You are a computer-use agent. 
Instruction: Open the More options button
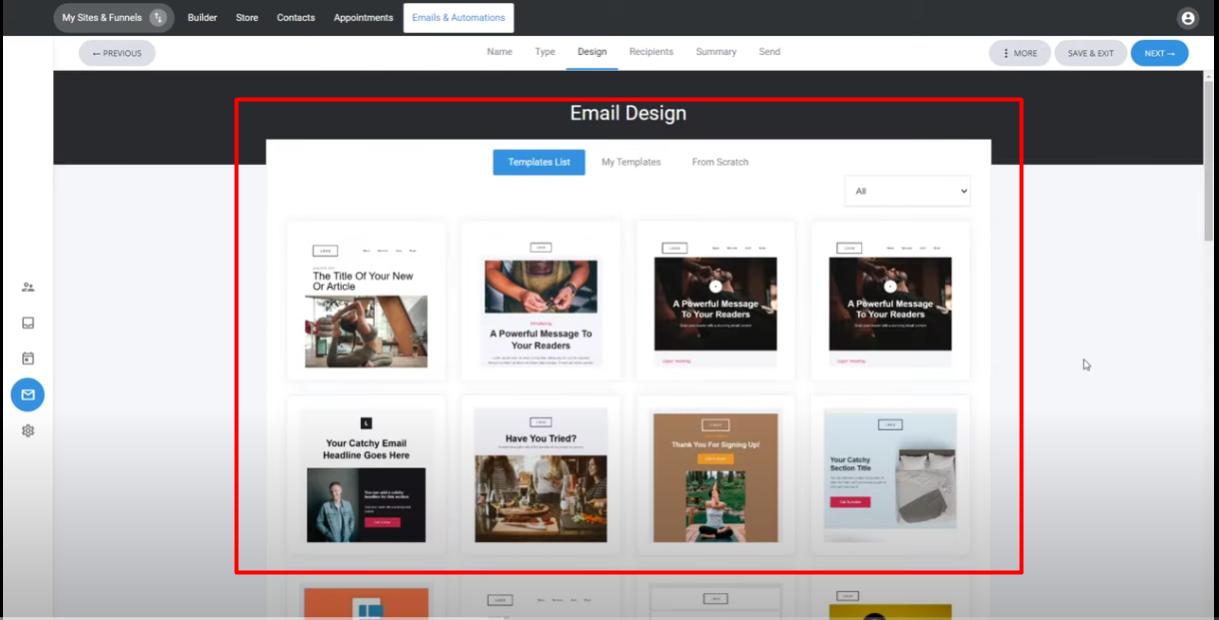click(1020, 53)
